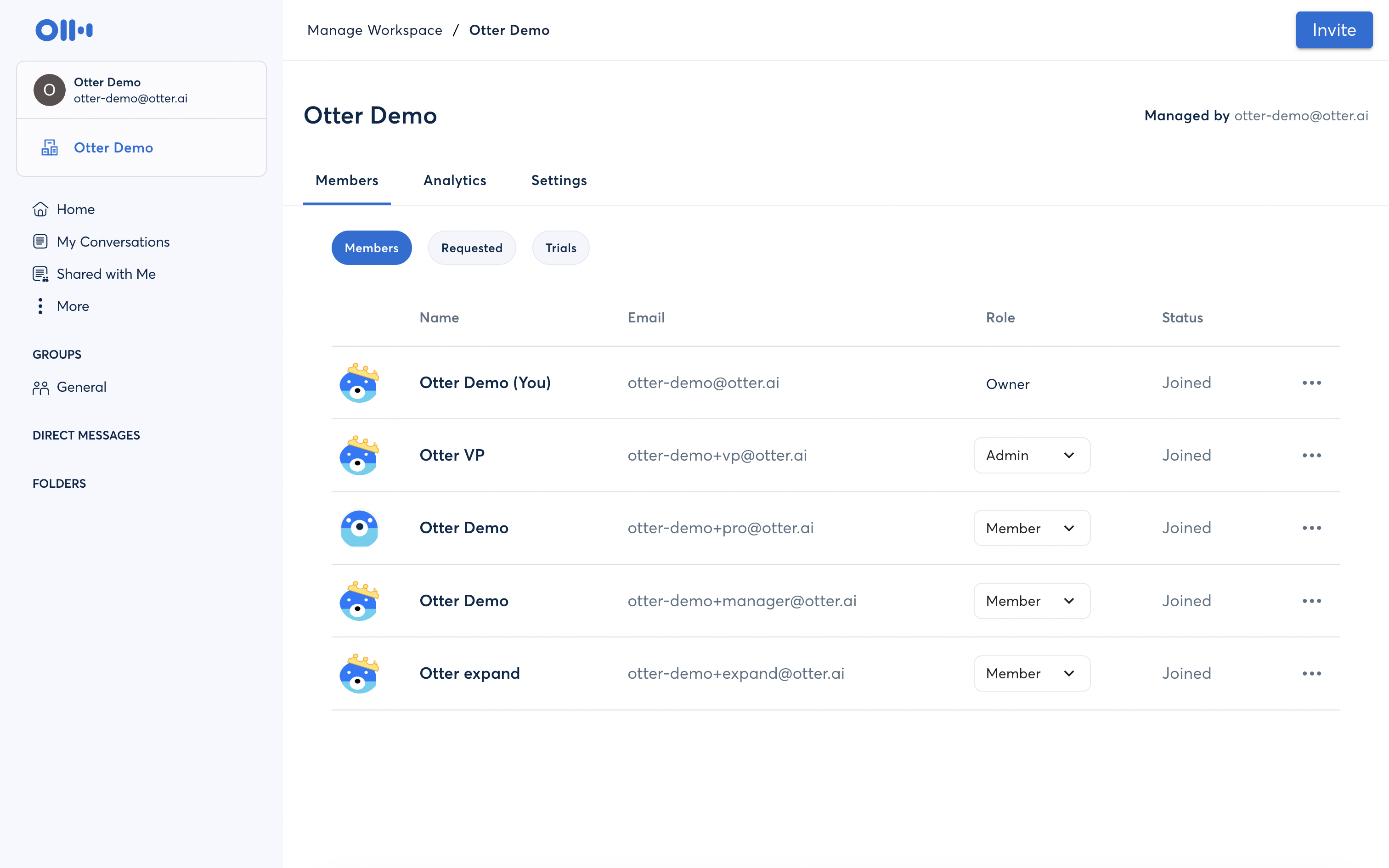1389x868 pixels.
Task: Click the Home navigation icon
Action: coord(40,209)
